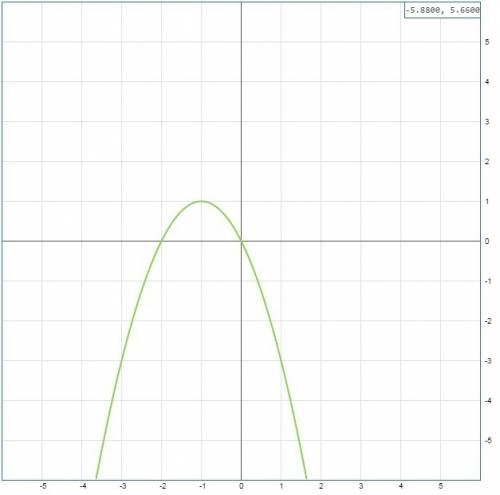Select the y-axis tick label 2

[487, 162]
